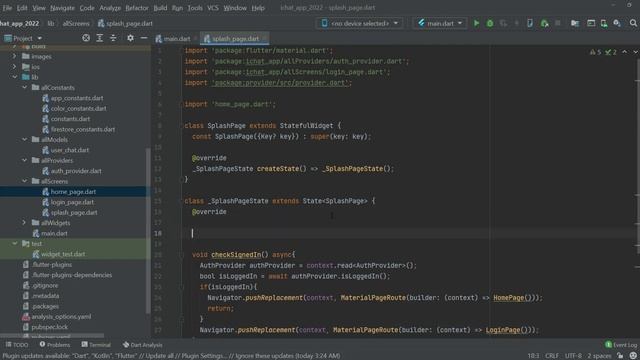Click lib breadcrumb in navigation bar
The height and width of the screenshot is (360, 640).
click(51, 24)
